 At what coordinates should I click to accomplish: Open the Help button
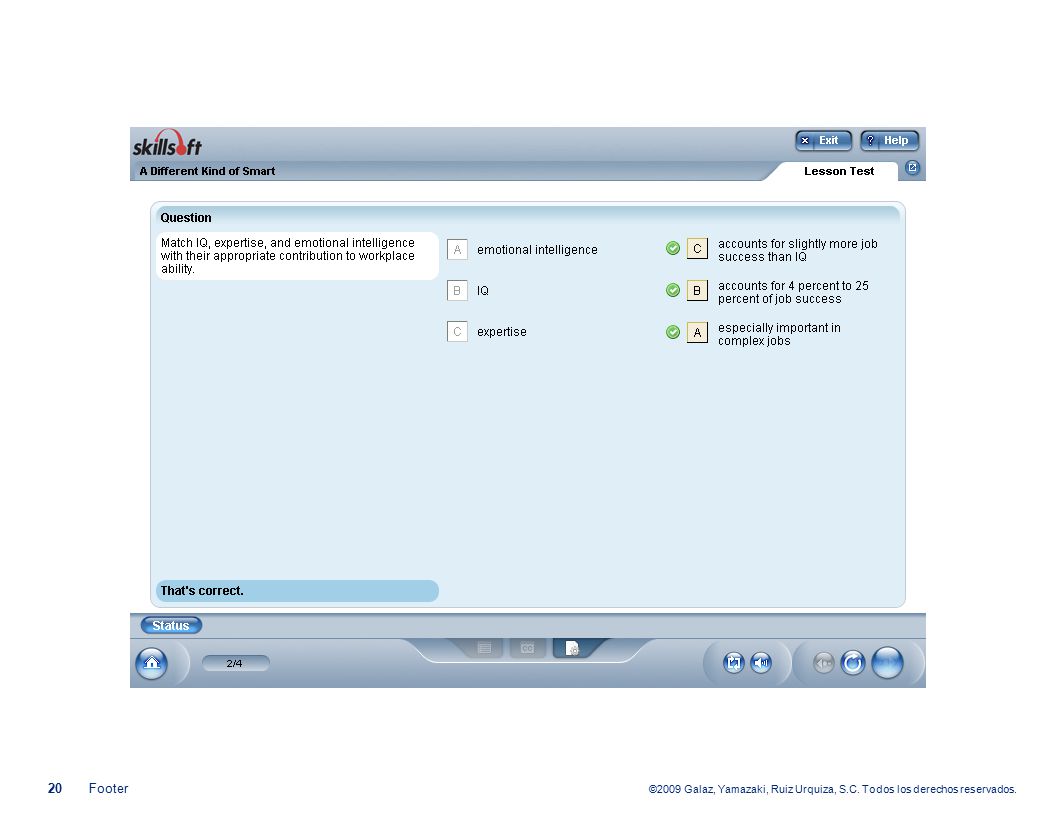click(889, 141)
